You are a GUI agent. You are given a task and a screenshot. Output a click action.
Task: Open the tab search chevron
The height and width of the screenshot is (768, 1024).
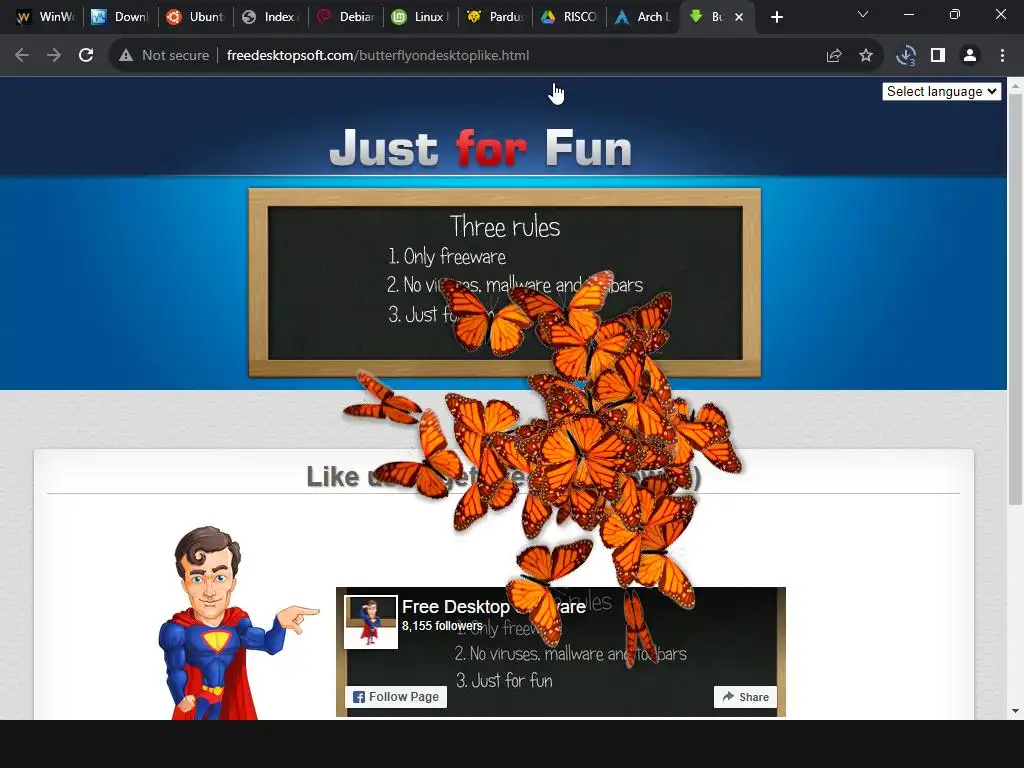863,14
